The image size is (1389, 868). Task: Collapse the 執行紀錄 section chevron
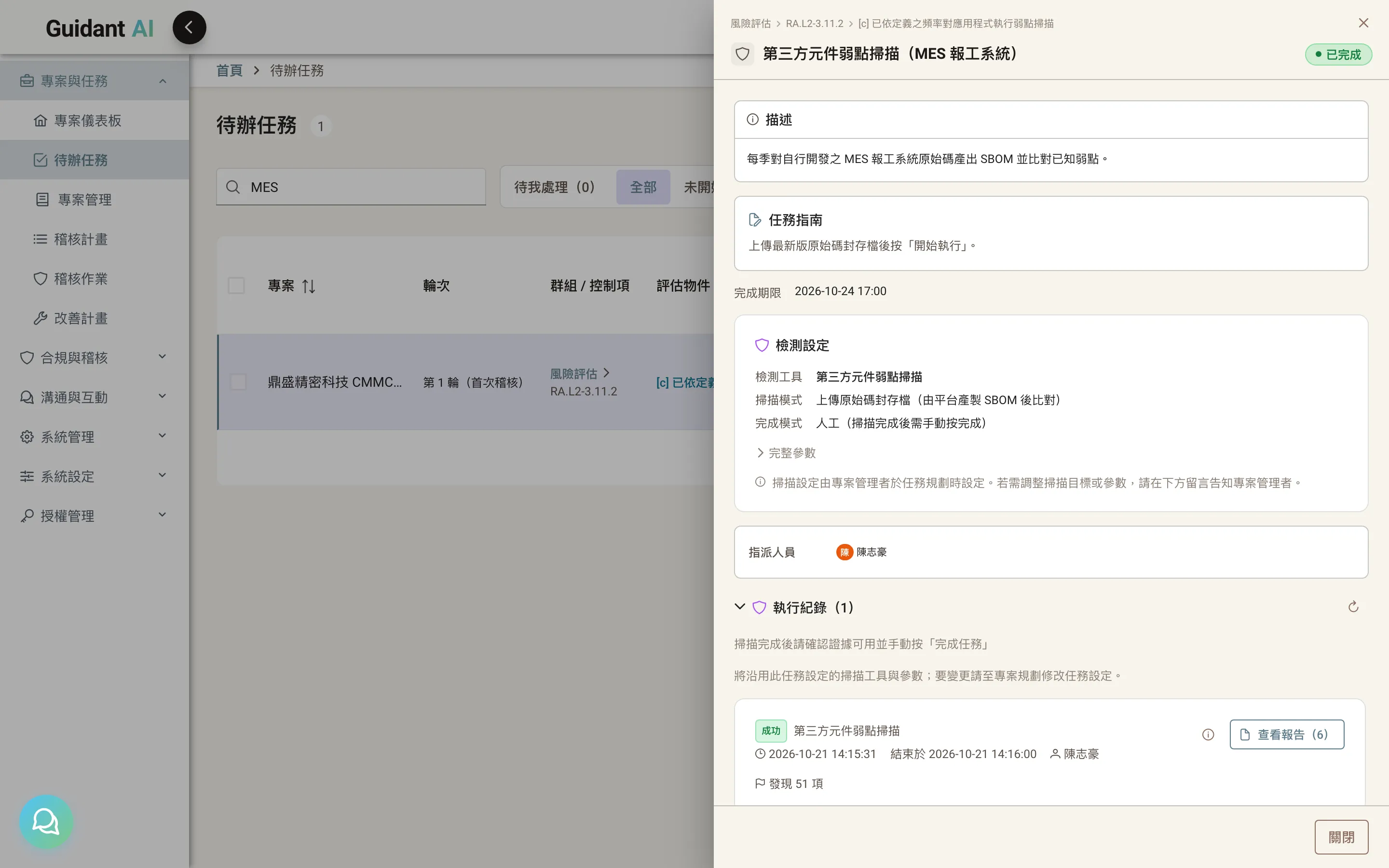740,607
